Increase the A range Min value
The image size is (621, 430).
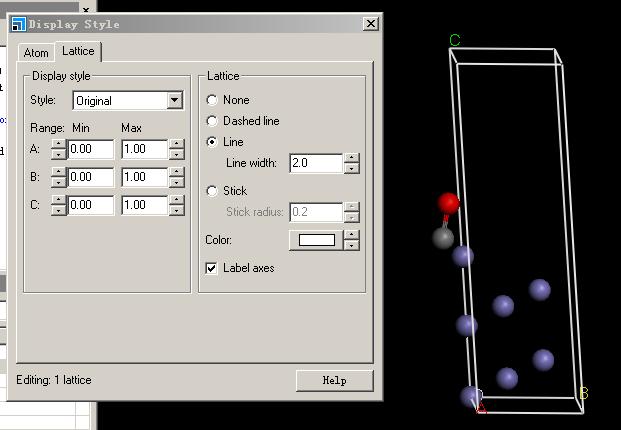tap(59, 144)
